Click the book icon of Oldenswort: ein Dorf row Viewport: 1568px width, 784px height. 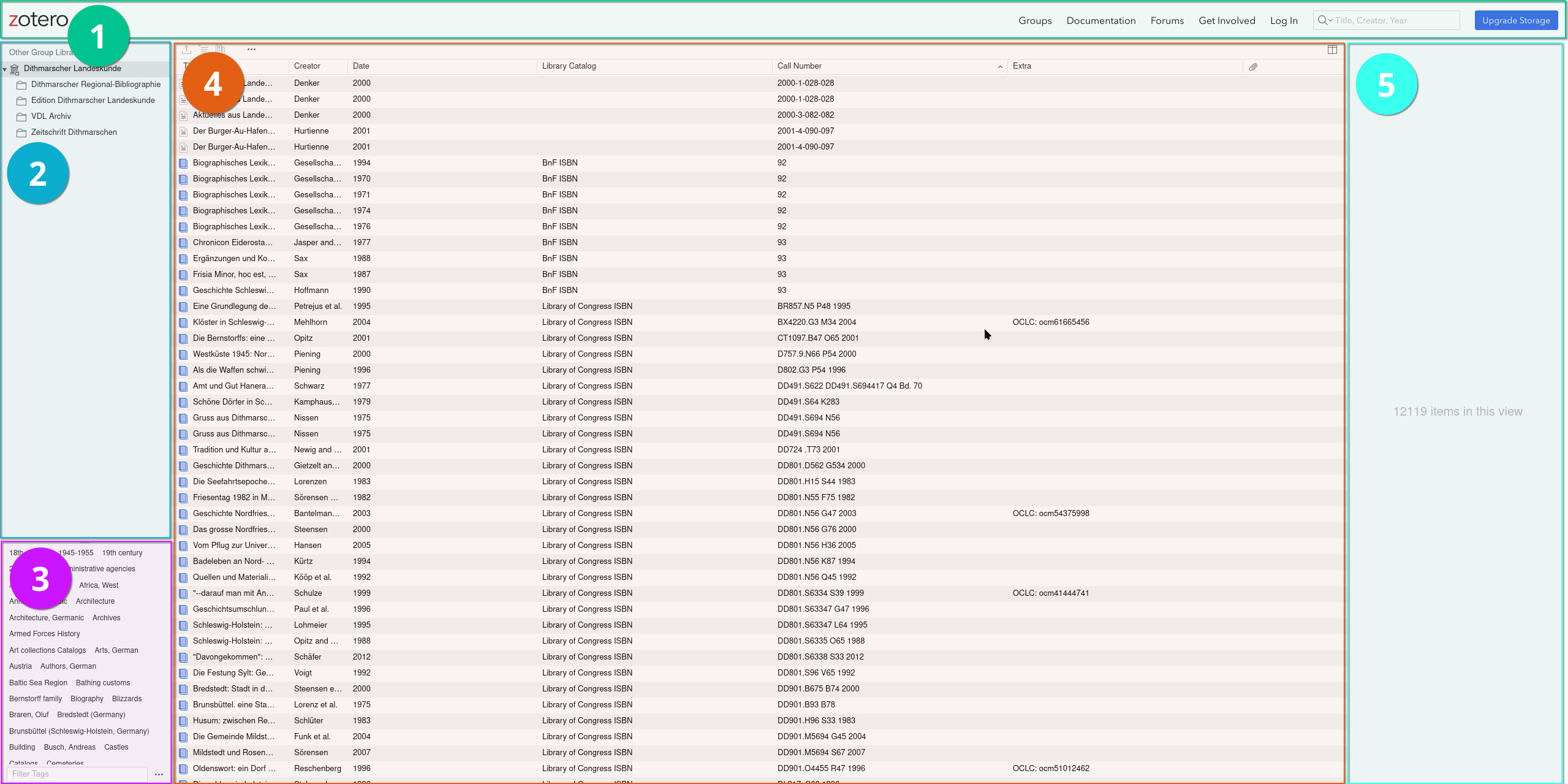tap(183, 769)
